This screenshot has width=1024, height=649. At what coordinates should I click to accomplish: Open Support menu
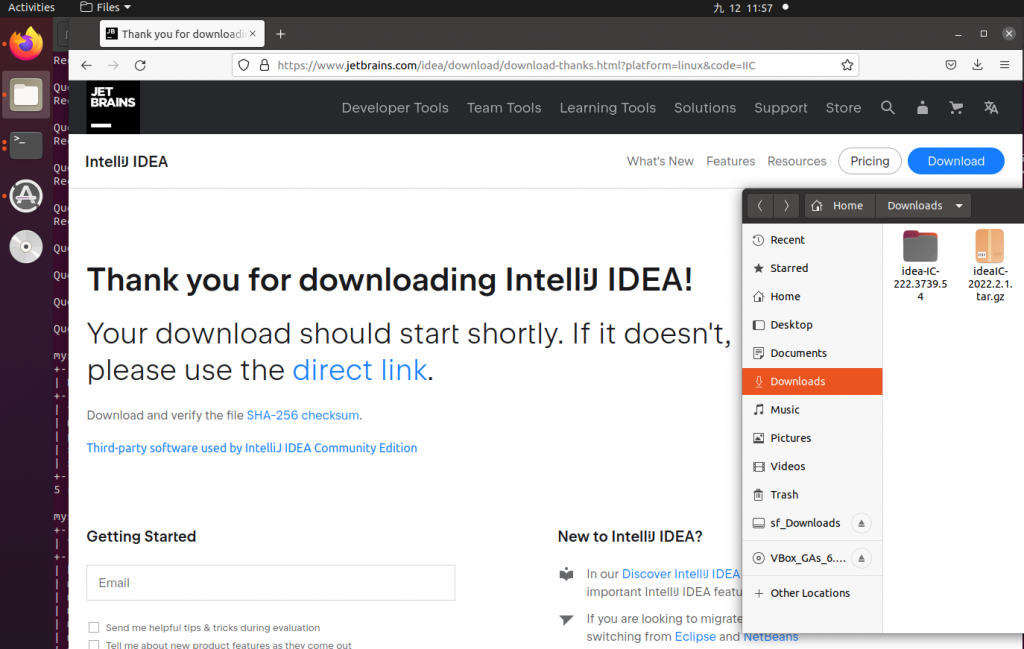(x=780, y=108)
